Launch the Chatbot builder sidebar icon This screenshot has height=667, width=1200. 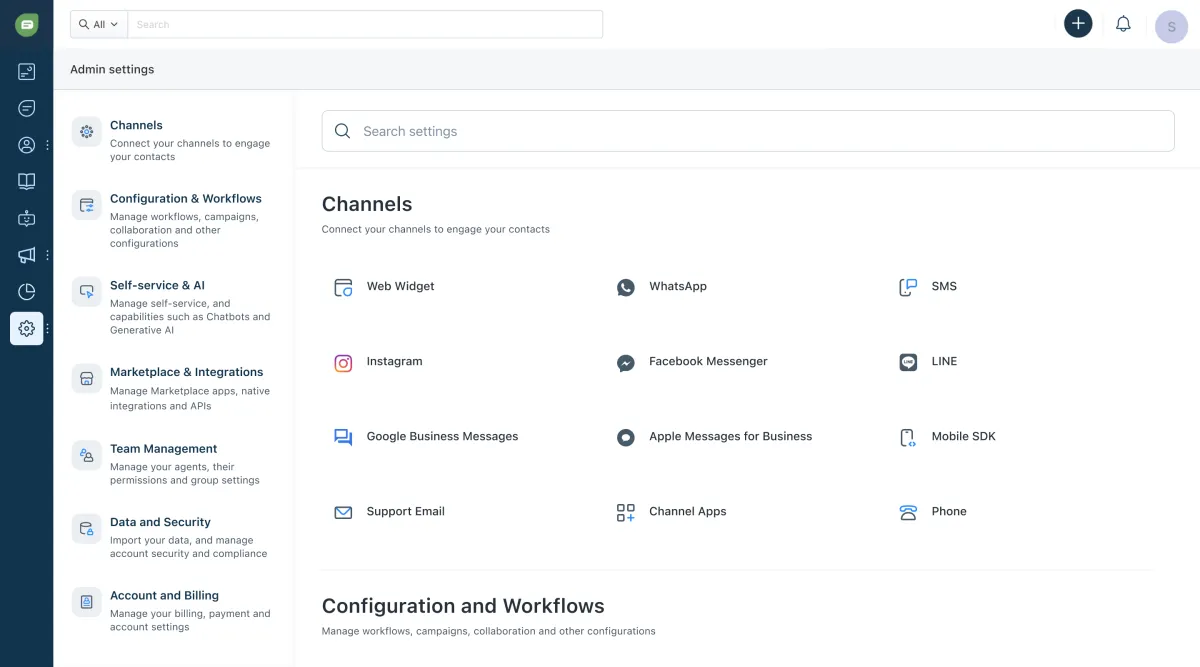(x=26, y=218)
